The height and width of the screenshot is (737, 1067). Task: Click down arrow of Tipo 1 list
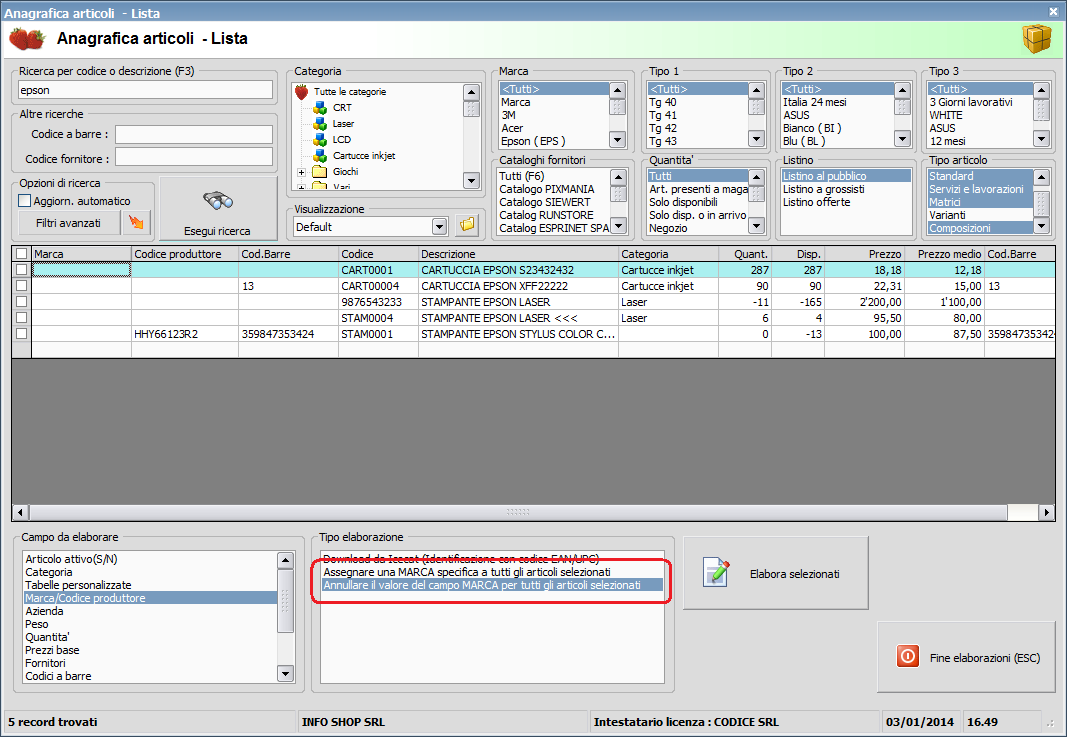[757, 138]
